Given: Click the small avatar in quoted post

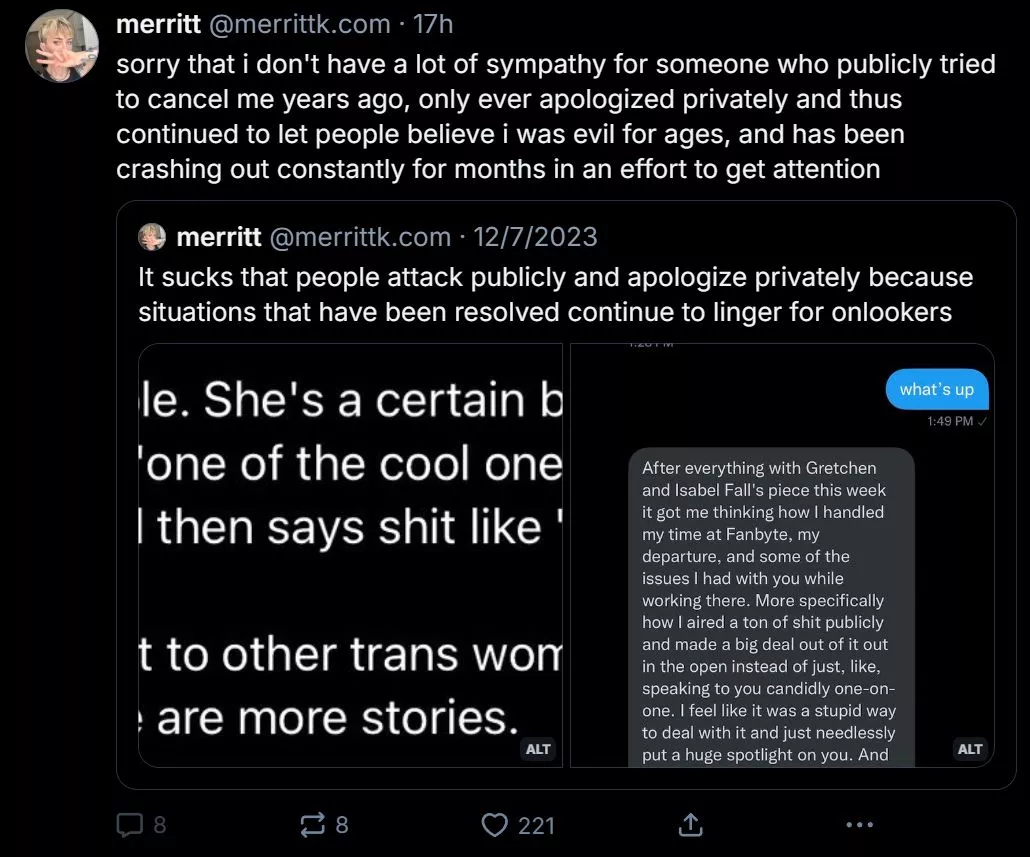Looking at the screenshot, I should pyautogui.click(x=152, y=237).
